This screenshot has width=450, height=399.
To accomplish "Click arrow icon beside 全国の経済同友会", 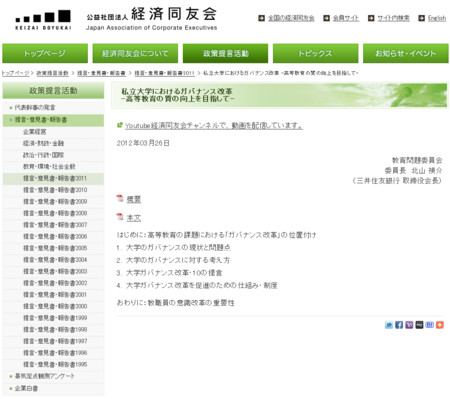I will [x=262, y=18].
